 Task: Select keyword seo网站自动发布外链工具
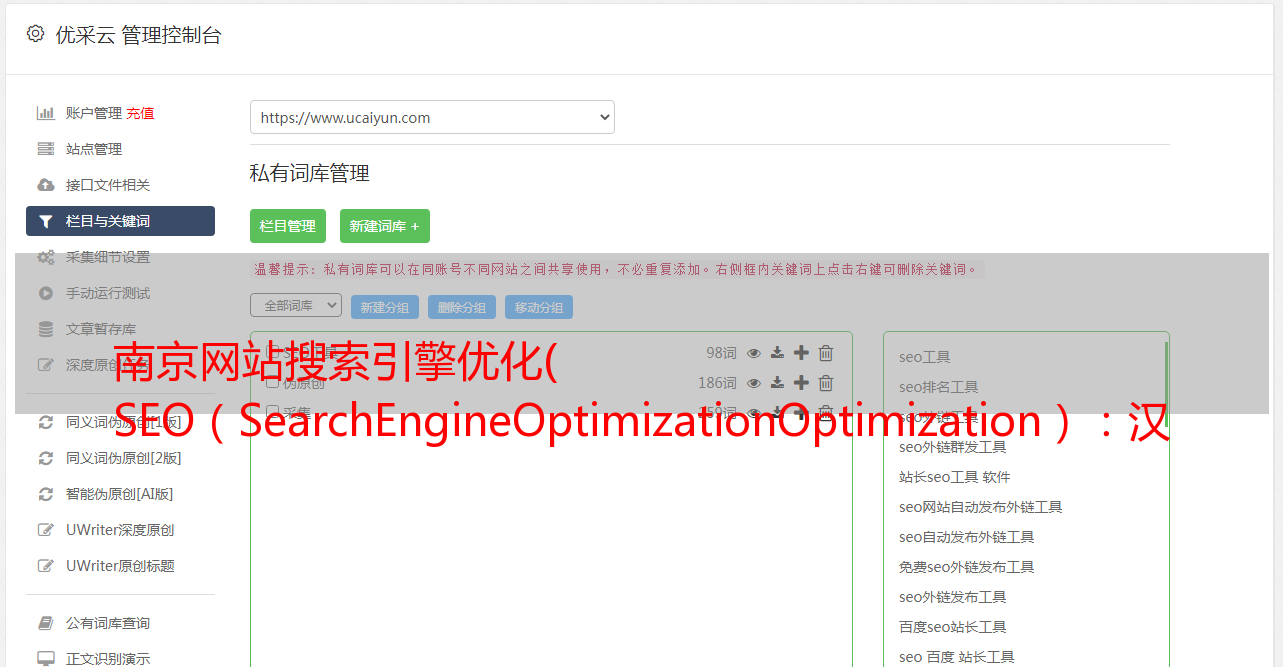point(981,507)
